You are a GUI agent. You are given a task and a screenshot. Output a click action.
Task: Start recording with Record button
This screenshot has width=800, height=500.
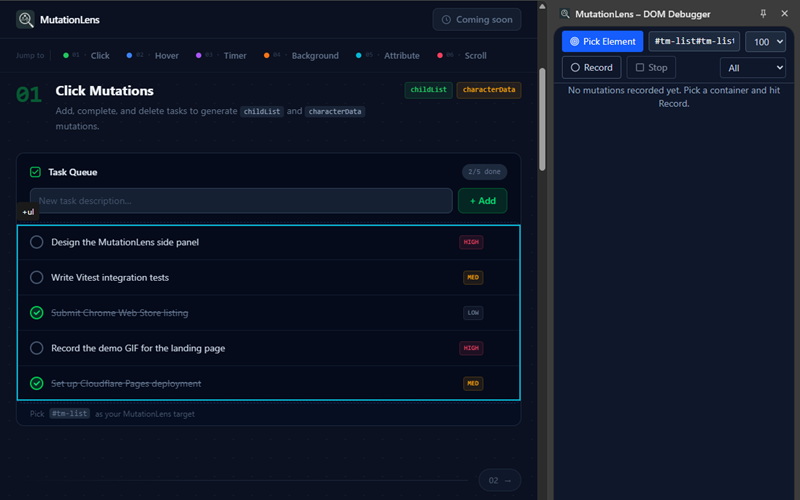[x=591, y=67]
